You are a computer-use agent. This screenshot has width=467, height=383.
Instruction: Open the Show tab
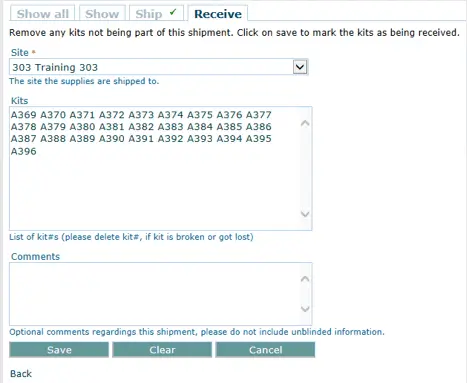pyautogui.click(x=102, y=14)
